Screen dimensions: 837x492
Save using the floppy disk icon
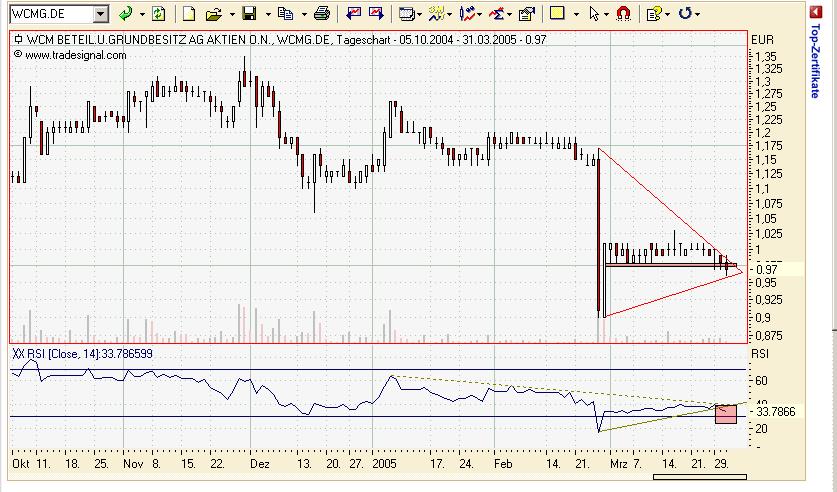tap(249, 13)
